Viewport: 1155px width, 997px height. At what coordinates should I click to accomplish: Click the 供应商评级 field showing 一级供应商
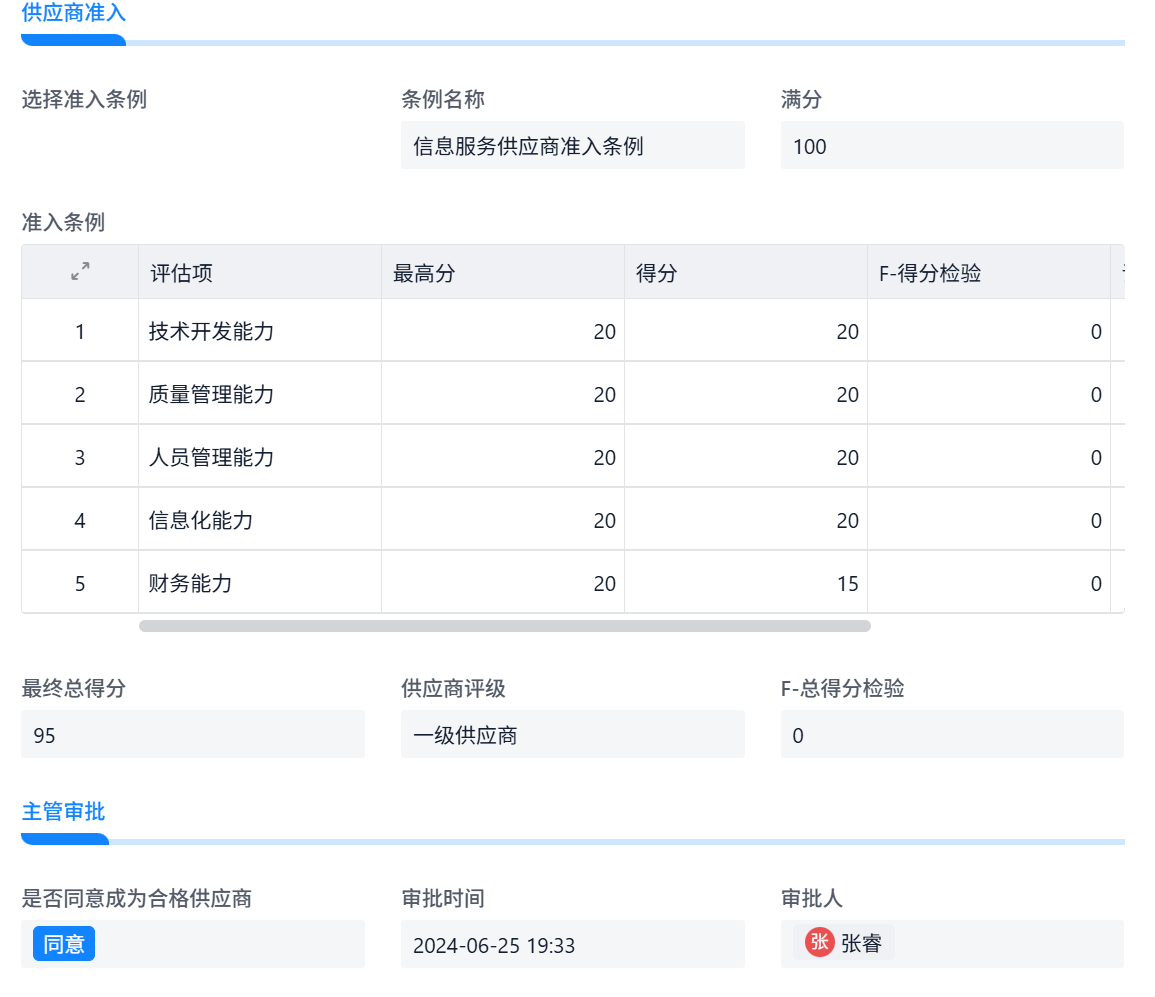pyautogui.click(x=572, y=735)
